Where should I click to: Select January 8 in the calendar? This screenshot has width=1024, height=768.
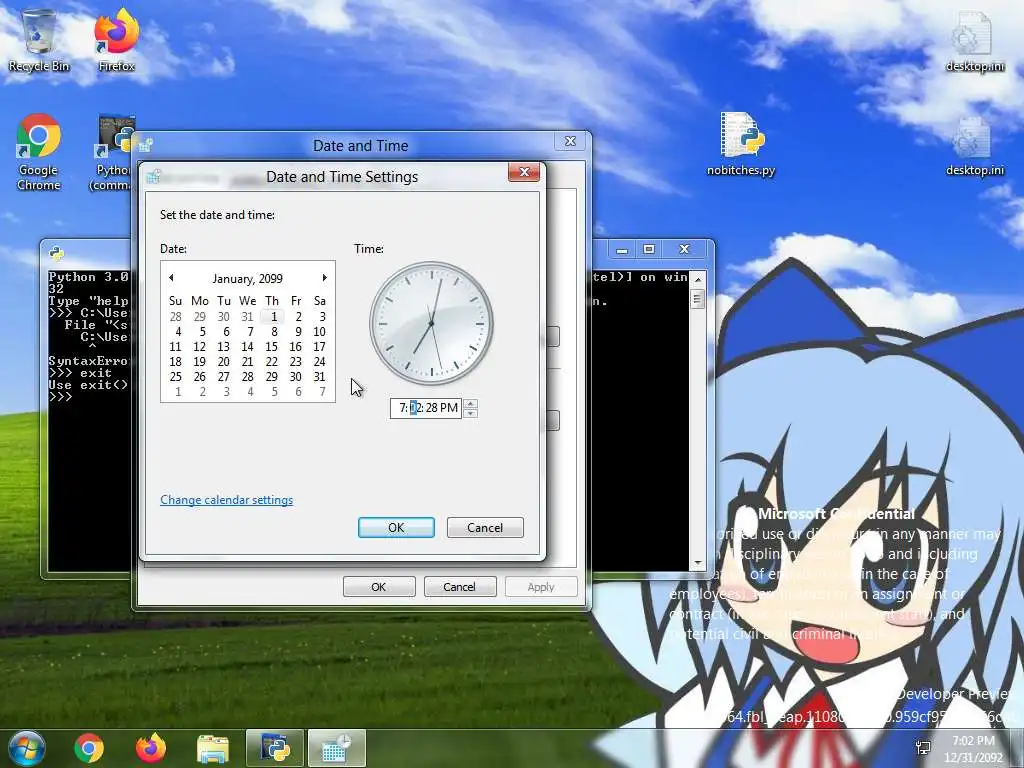[x=274, y=332]
